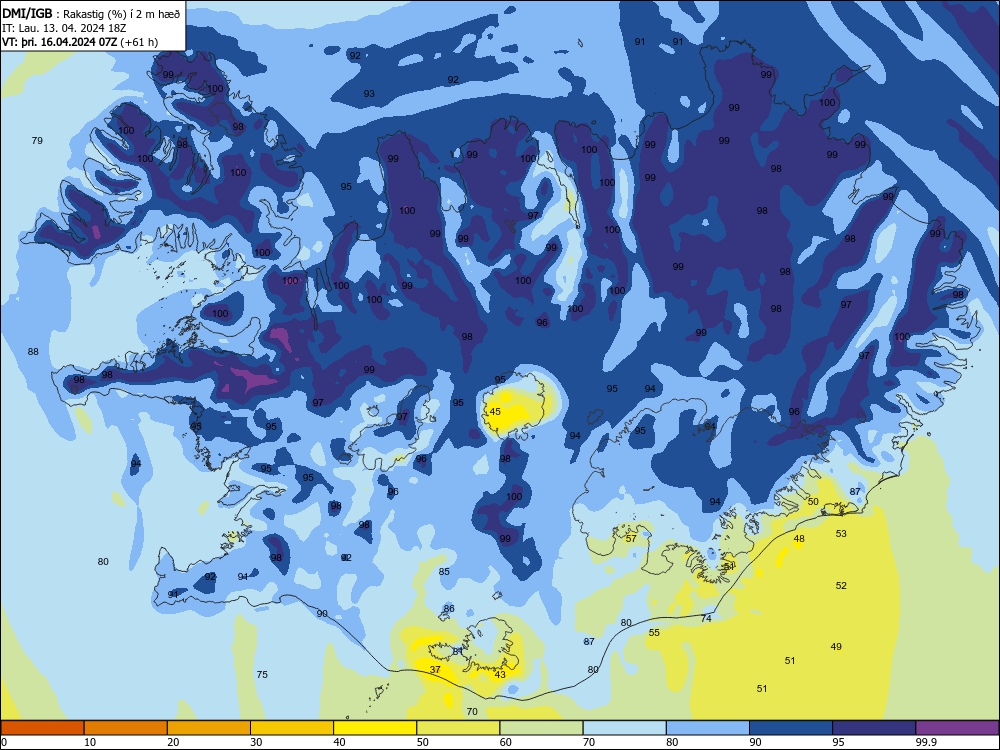Image resolution: width=1000 pixels, height=750 pixels.
Task: Click the '93' value north of Iceland
Action: (369, 94)
